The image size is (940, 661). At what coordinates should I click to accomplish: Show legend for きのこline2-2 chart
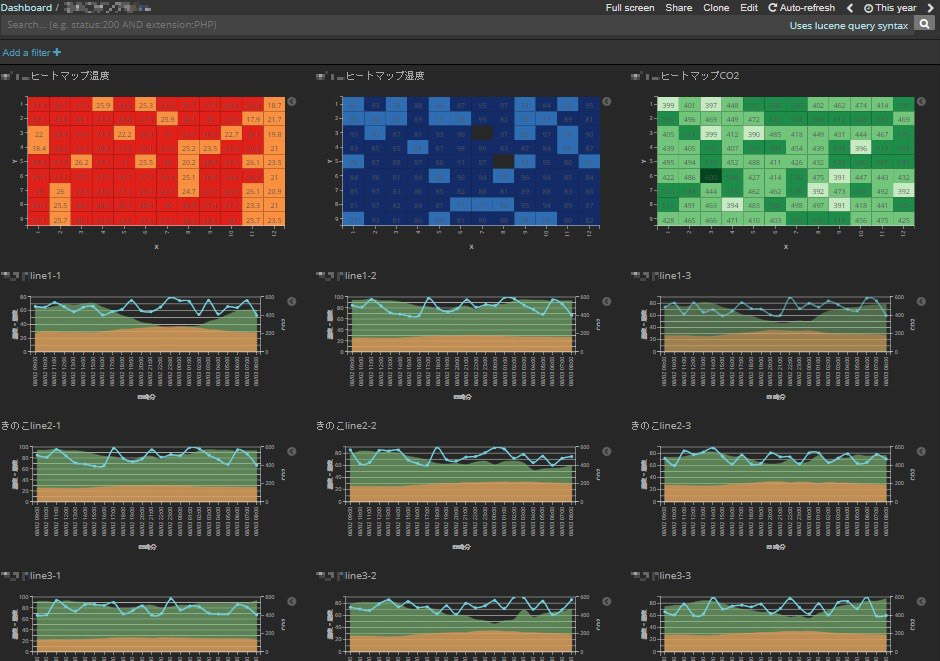[x=607, y=452]
